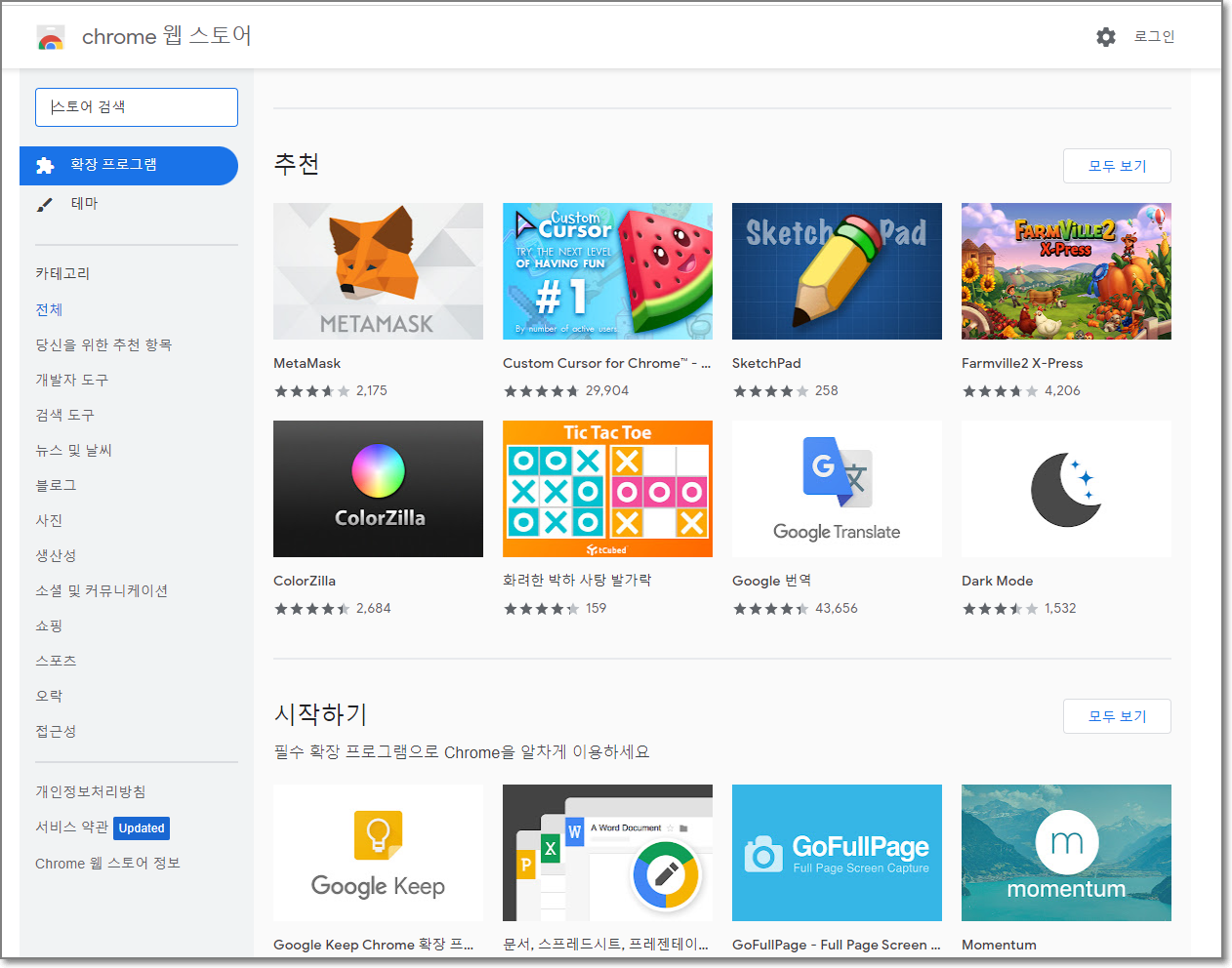Choose the 접근성 category
1232x968 pixels.
click(x=56, y=731)
